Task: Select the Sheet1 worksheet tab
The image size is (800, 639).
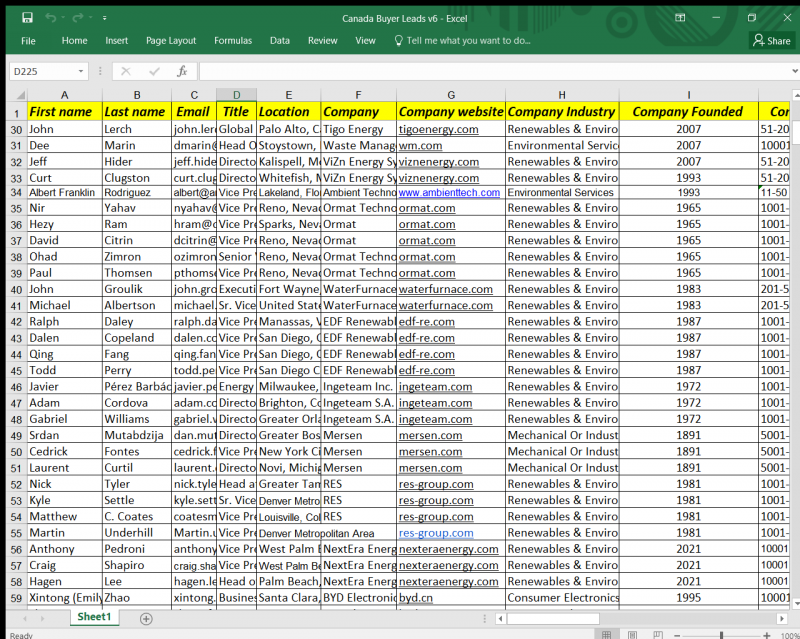Action: click(96, 618)
